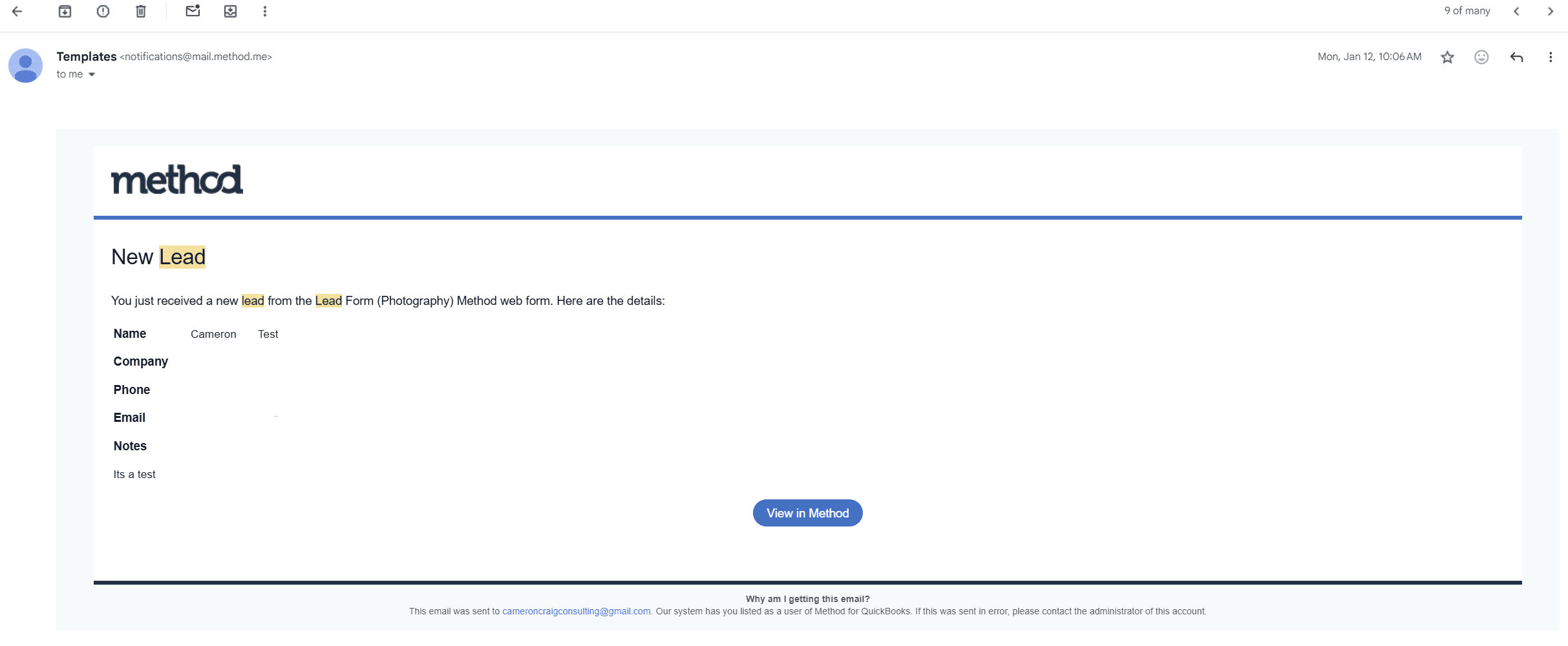Click the 'Cameron' name value
The width and height of the screenshot is (1568, 646).
point(213,334)
